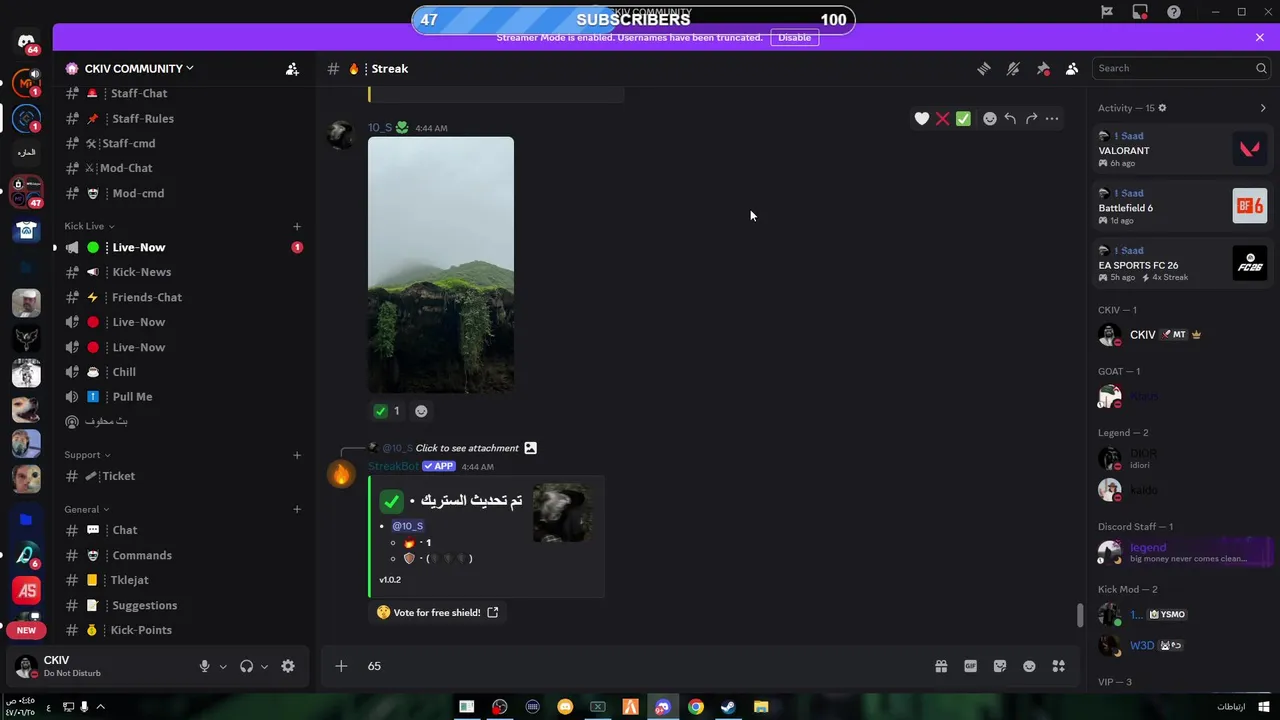This screenshot has height=720, width=1280.
Task: Collapse the Kick Live category
Action: point(89,226)
